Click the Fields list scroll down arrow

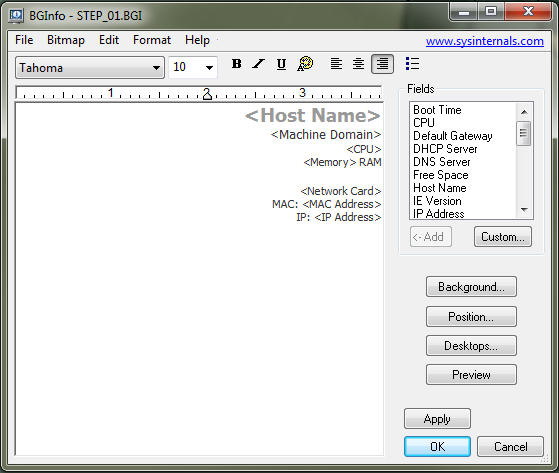coord(524,210)
